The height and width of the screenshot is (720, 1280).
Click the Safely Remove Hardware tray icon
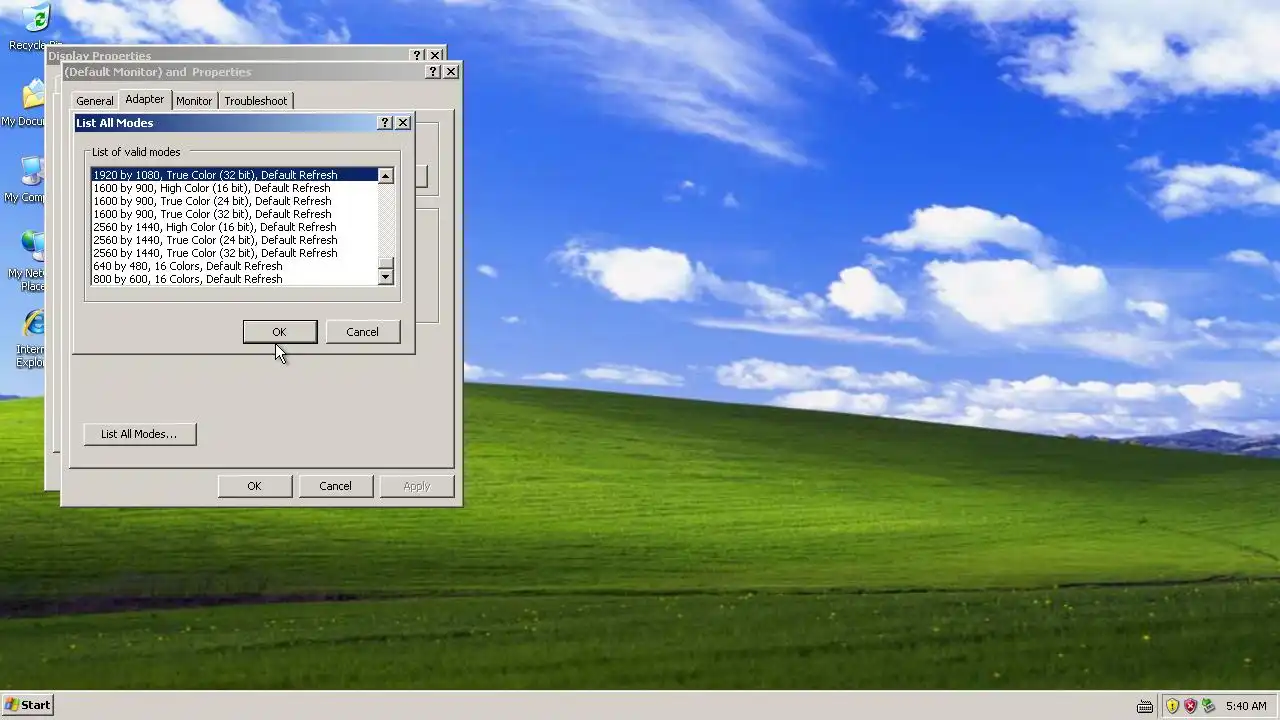[x=1208, y=706]
